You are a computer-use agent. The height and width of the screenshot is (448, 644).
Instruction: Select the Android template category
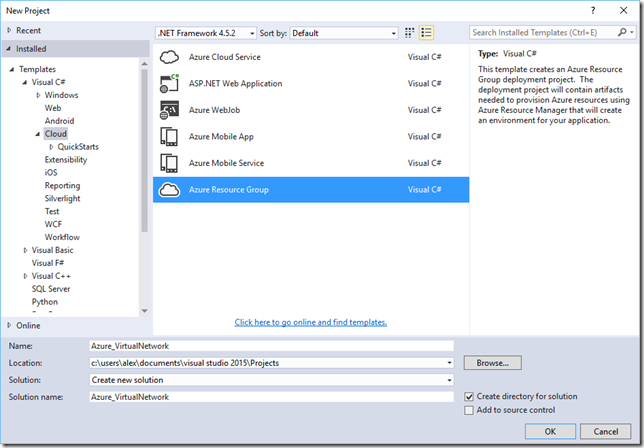point(60,121)
